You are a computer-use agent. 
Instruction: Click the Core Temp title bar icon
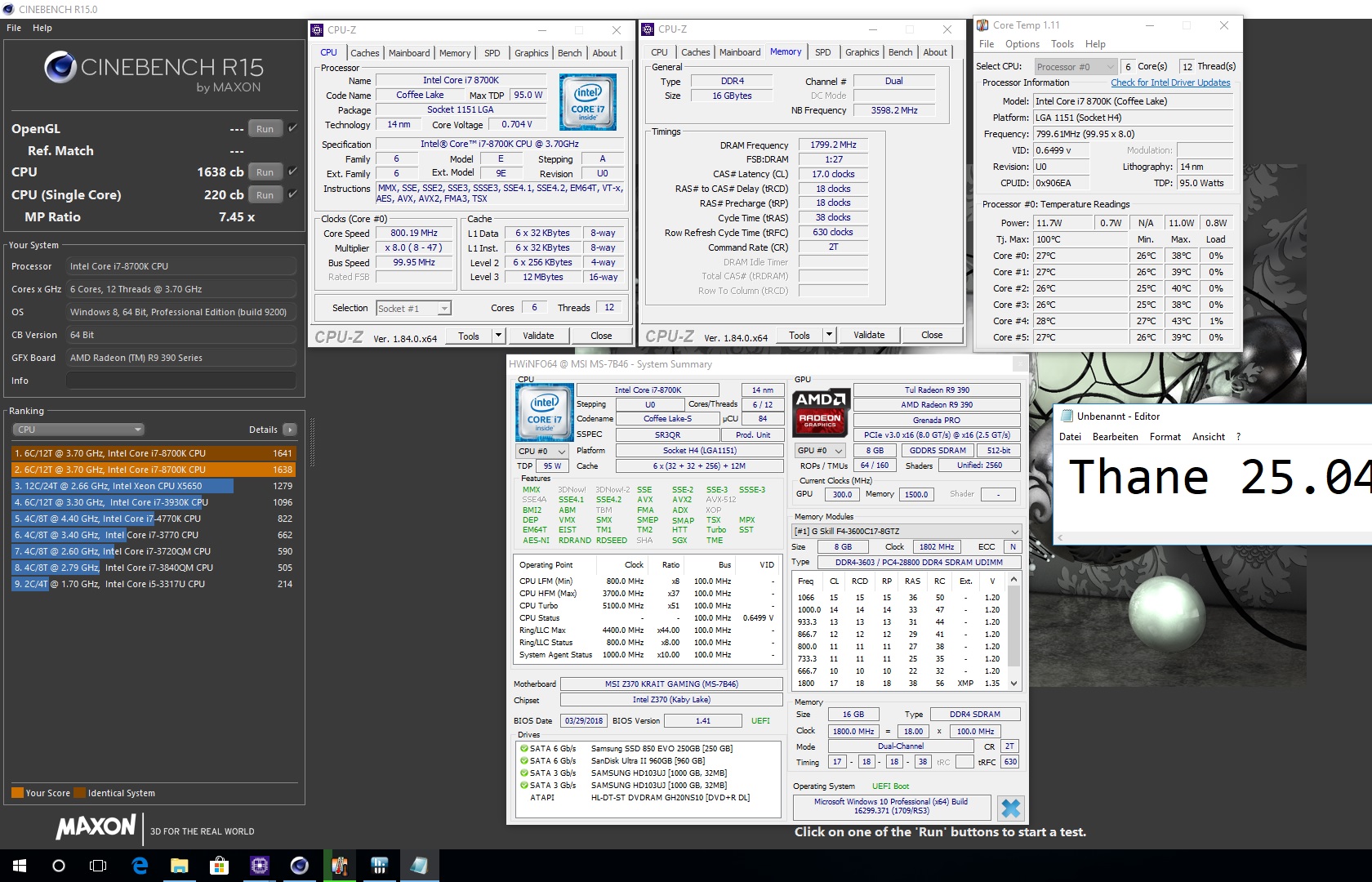(x=983, y=25)
